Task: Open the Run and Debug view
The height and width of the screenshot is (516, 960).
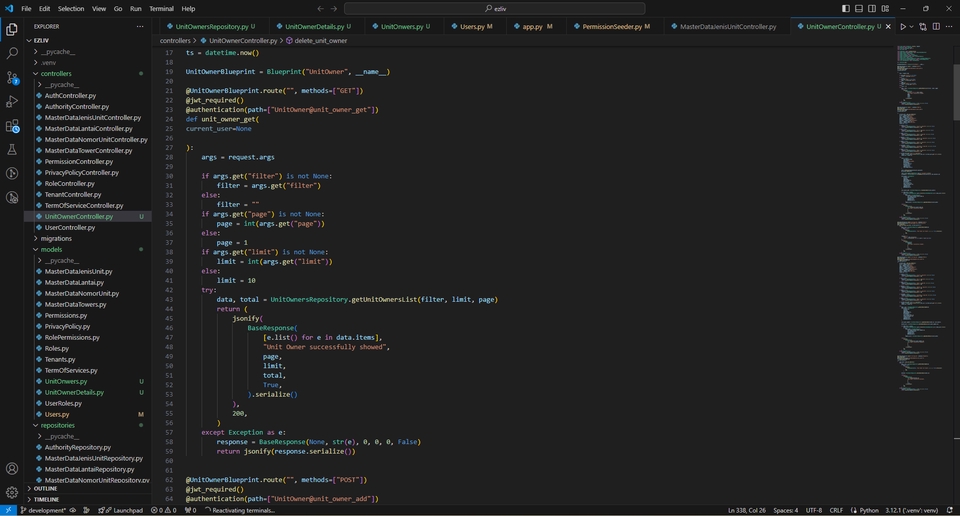Action: pyautogui.click(x=12, y=102)
